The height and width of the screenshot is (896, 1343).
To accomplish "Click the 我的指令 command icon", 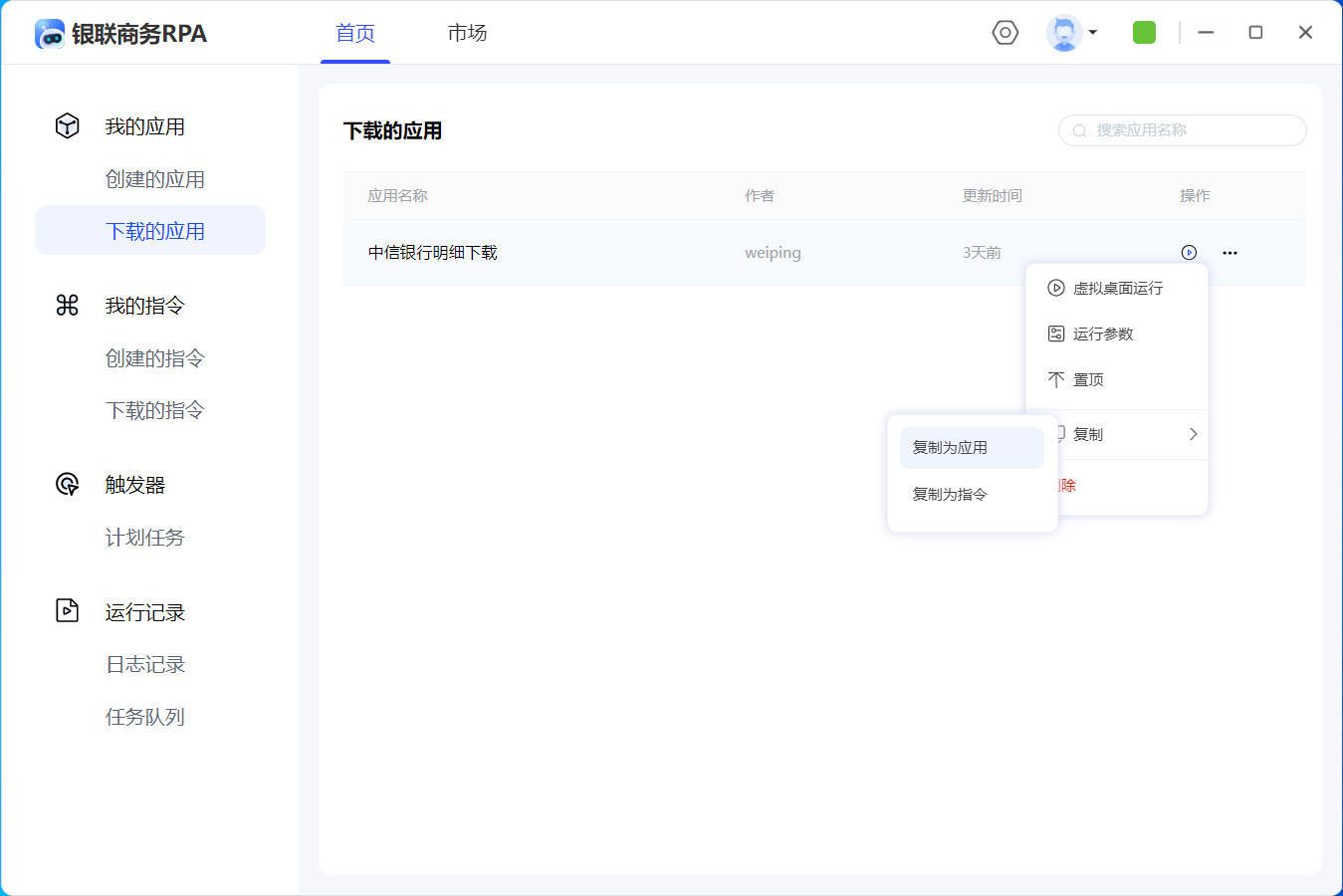I will [x=67, y=306].
